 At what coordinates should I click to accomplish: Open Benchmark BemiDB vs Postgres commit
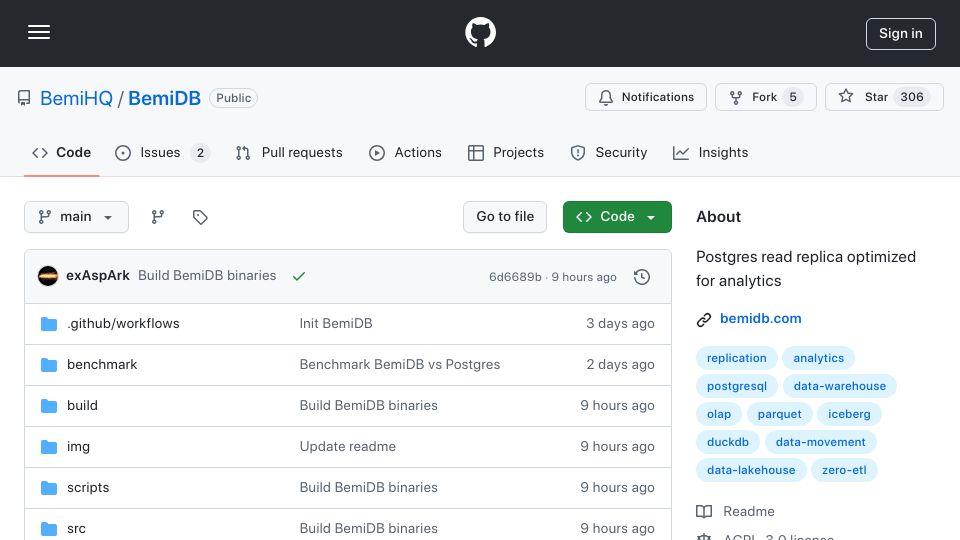point(400,364)
